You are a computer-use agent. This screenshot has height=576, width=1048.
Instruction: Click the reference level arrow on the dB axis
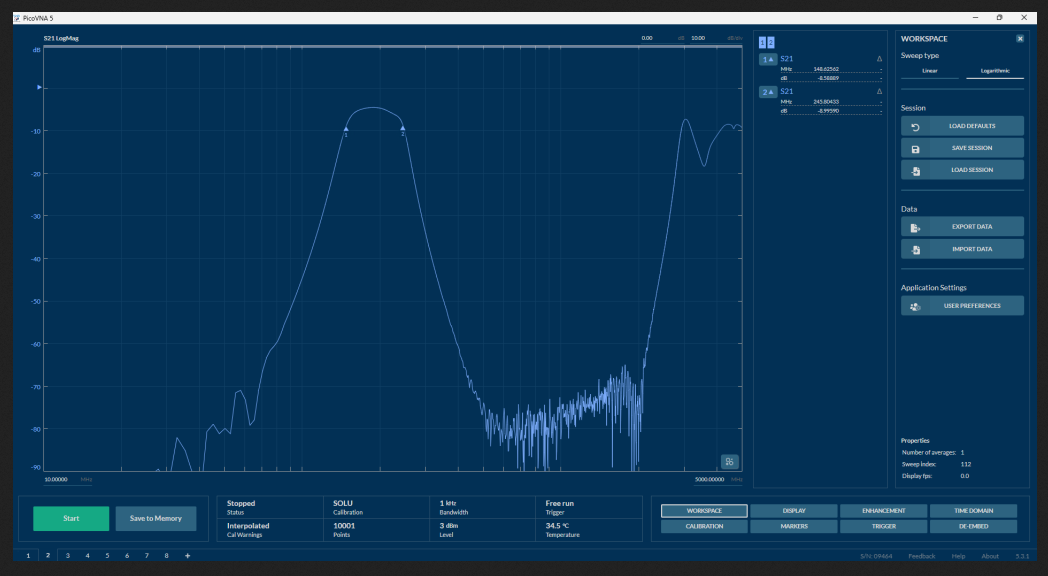coord(39,88)
